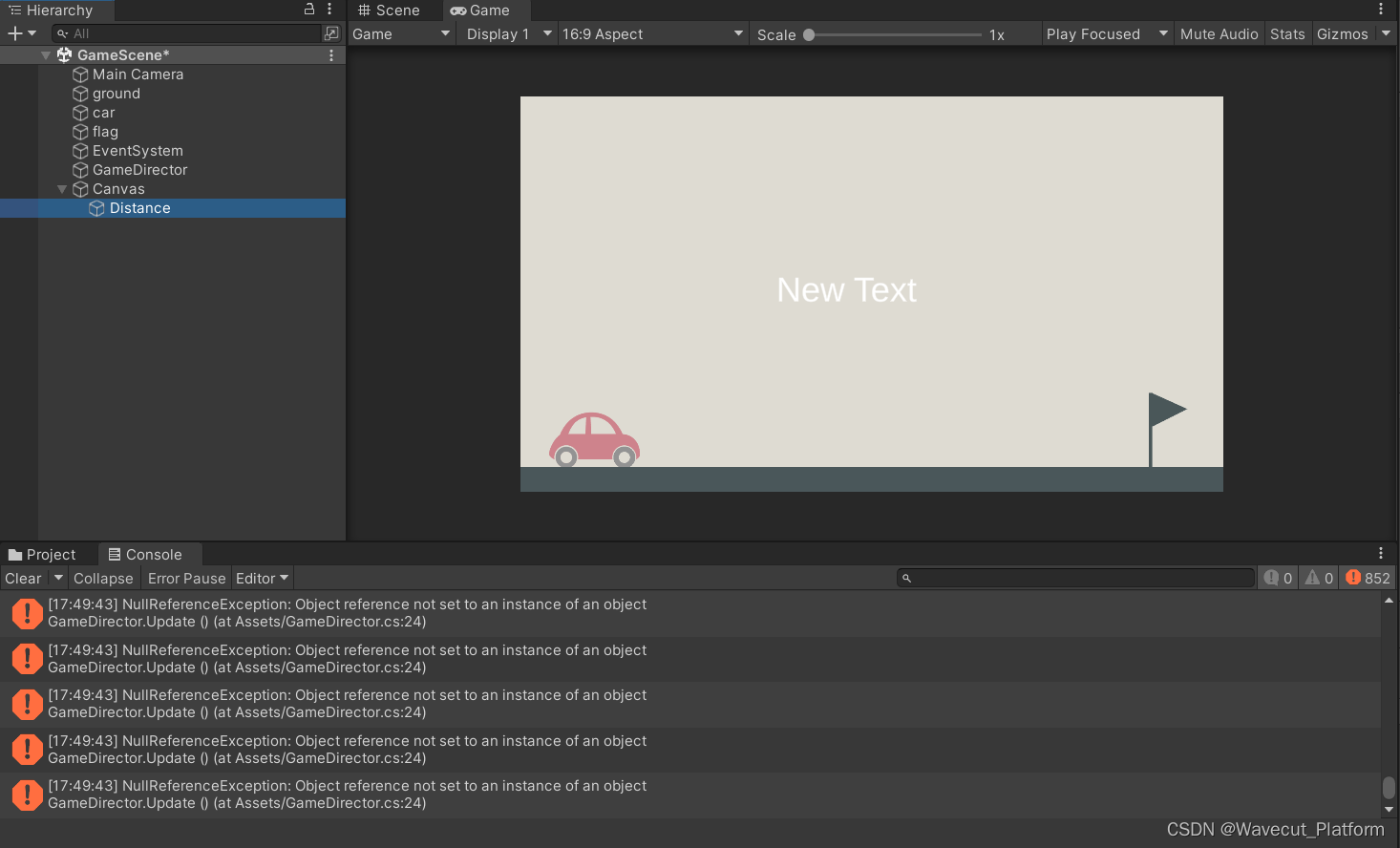1400x848 pixels.
Task: Click the search-by-type icon in Hierarchy
Action: (x=331, y=33)
